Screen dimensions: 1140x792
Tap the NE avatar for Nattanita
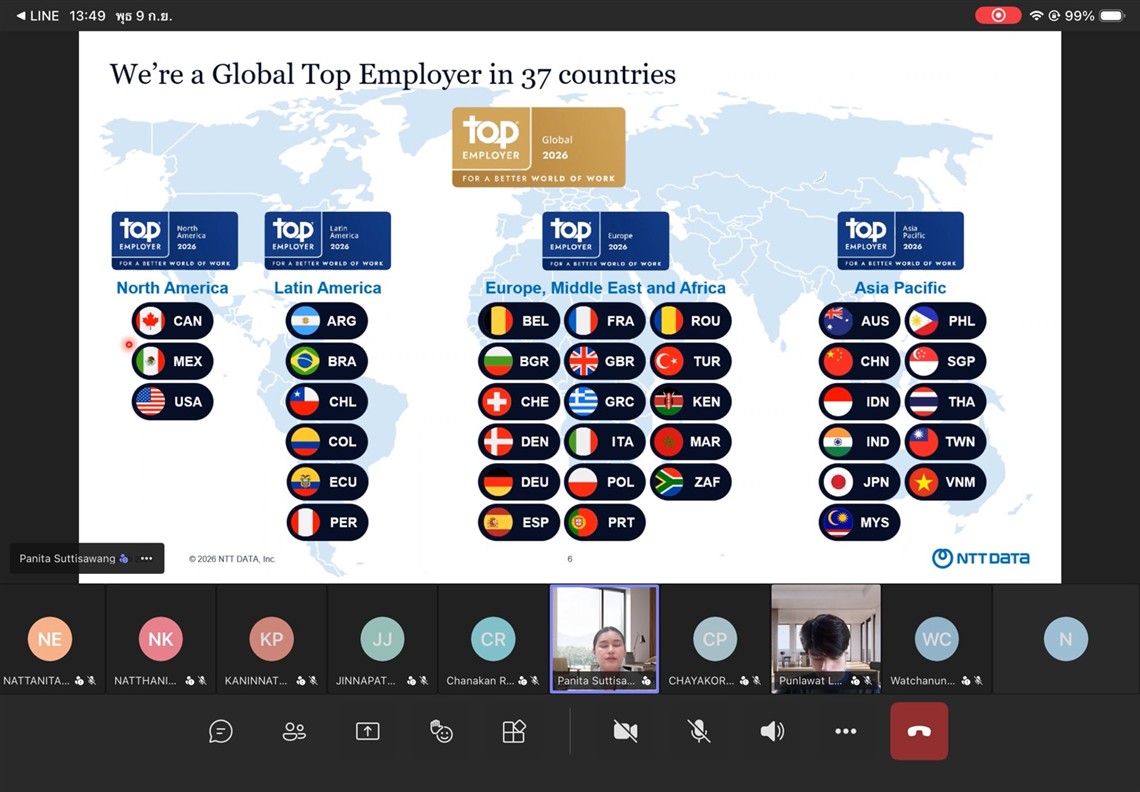[x=49, y=639]
